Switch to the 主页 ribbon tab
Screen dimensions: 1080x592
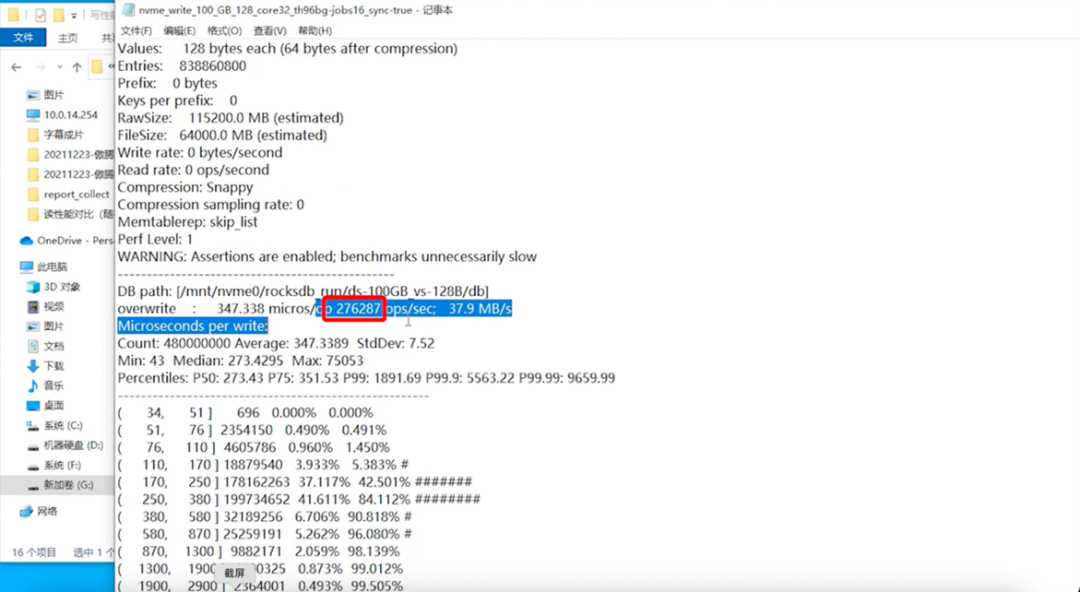click(x=68, y=38)
